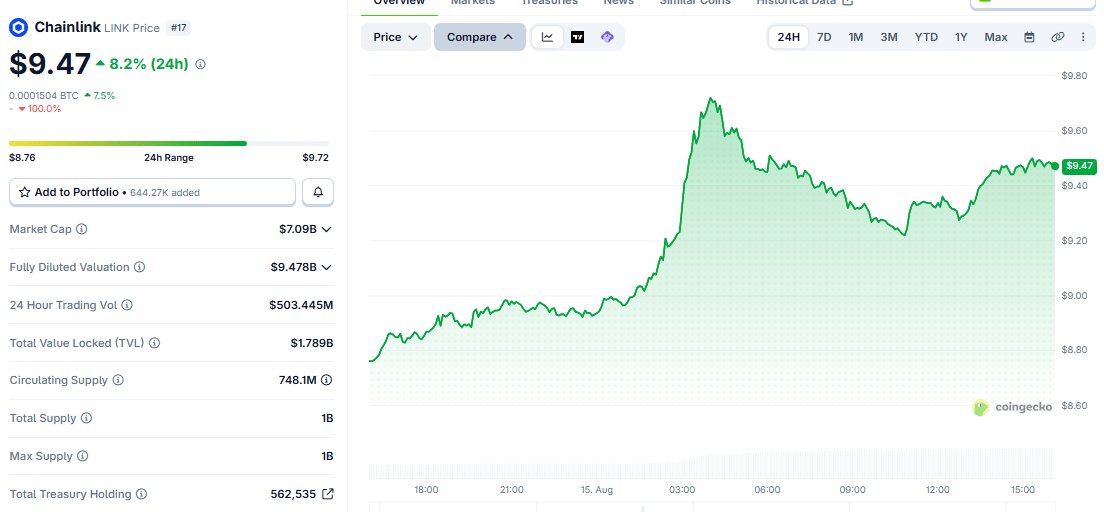Copy chart link icon
This screenshot has height=512, width=1104.
[x=1058, y=37]
